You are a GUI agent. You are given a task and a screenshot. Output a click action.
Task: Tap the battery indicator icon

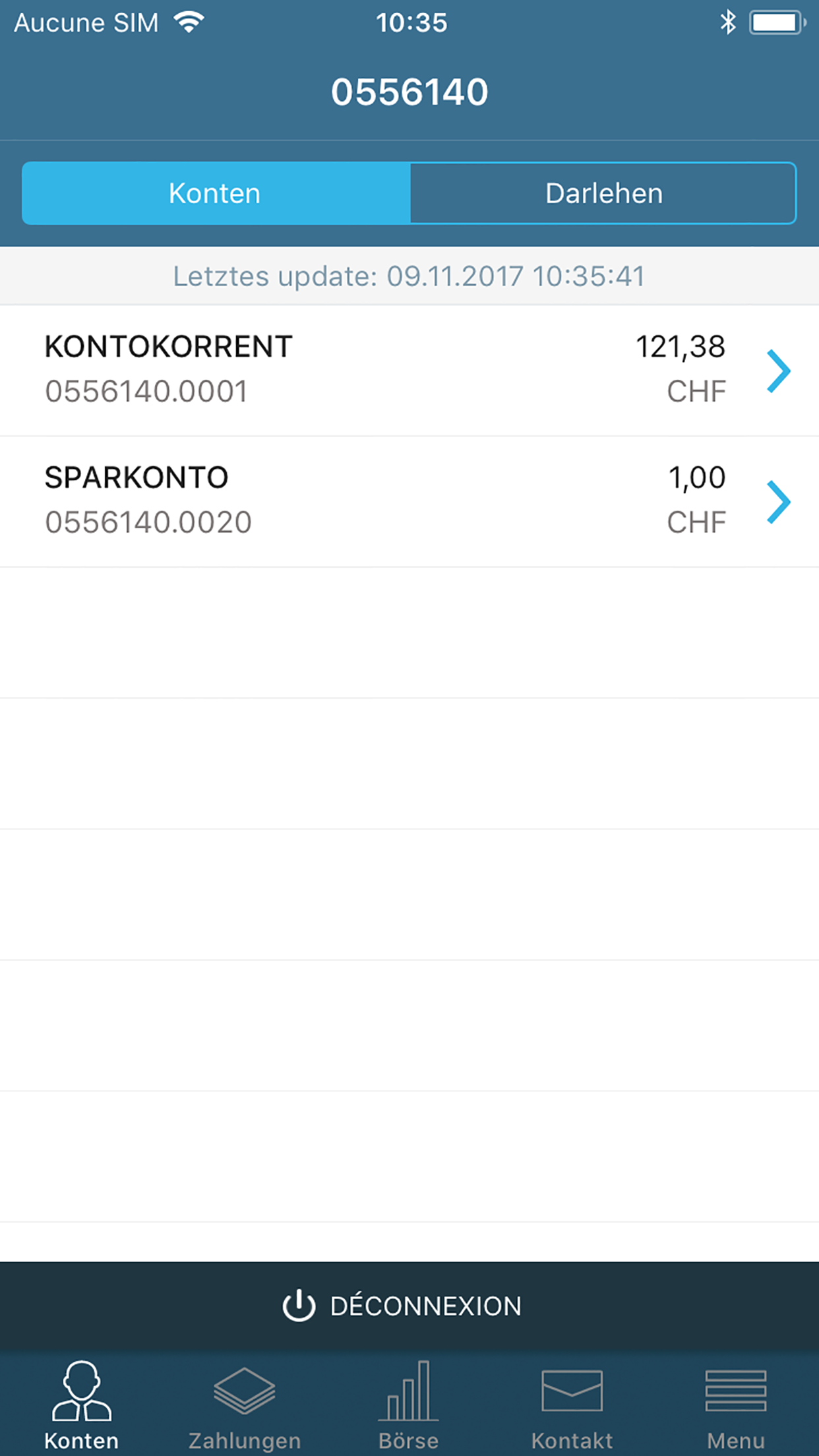(x=777, y=23)
